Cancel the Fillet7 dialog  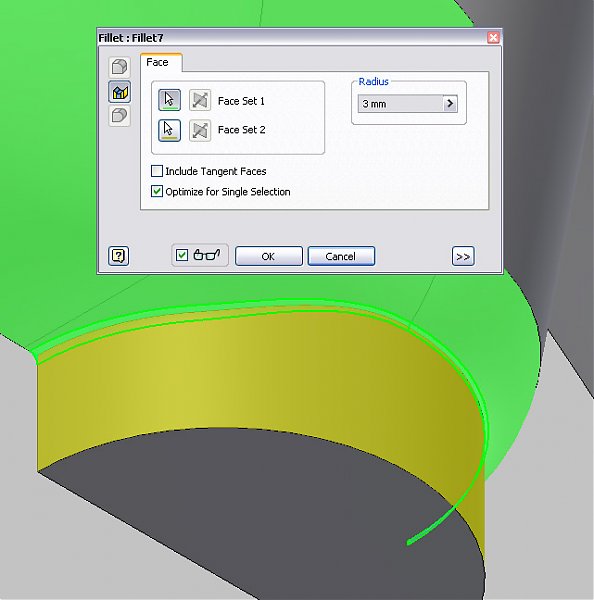341,256
